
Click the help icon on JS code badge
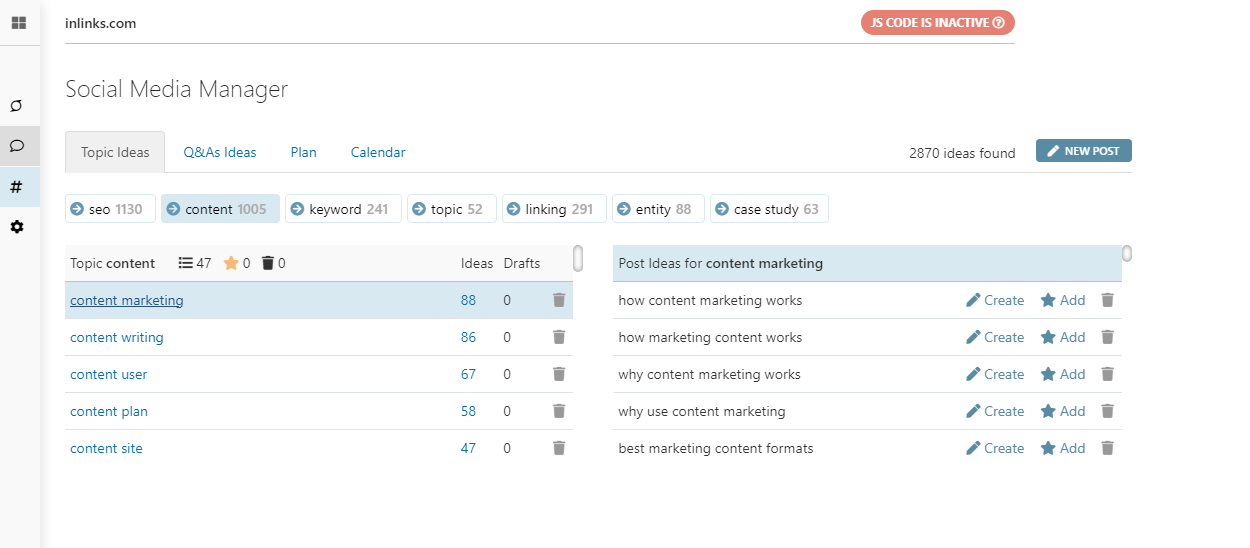[x=998, y=23]
